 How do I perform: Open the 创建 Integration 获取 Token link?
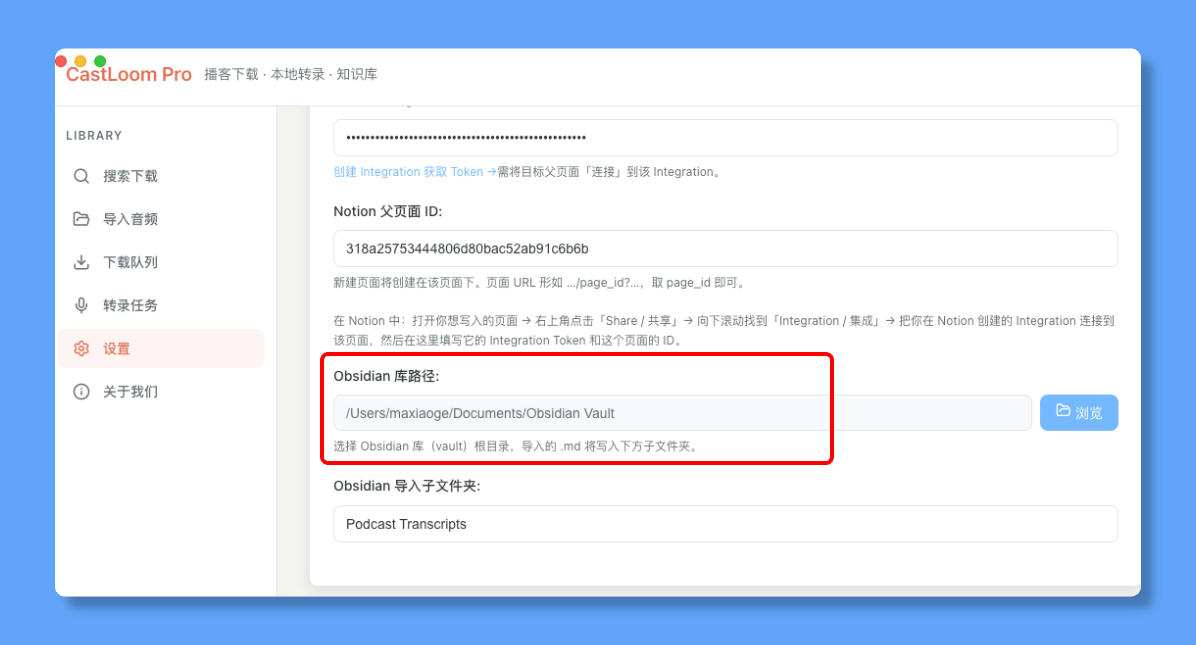414,172
